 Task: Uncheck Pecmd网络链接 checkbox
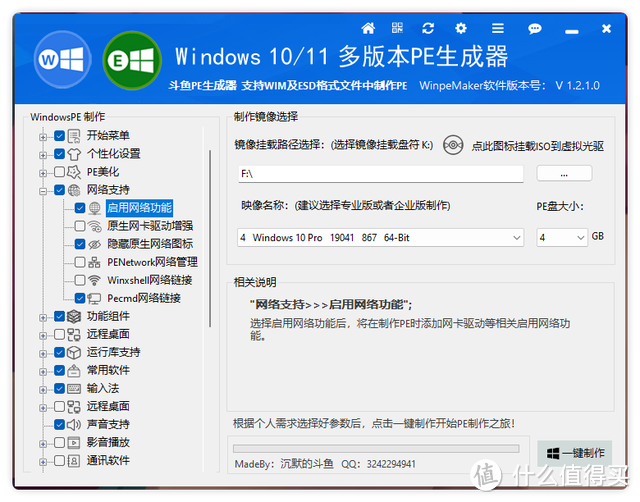(x=80, y=298)
